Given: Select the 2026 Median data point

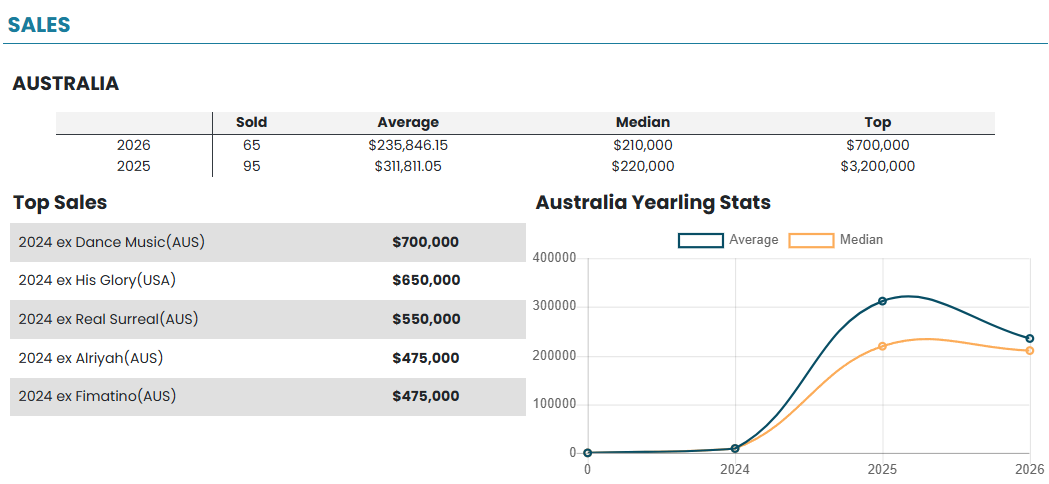Looking at the screenshot, I should click(x=1030, y=351).
